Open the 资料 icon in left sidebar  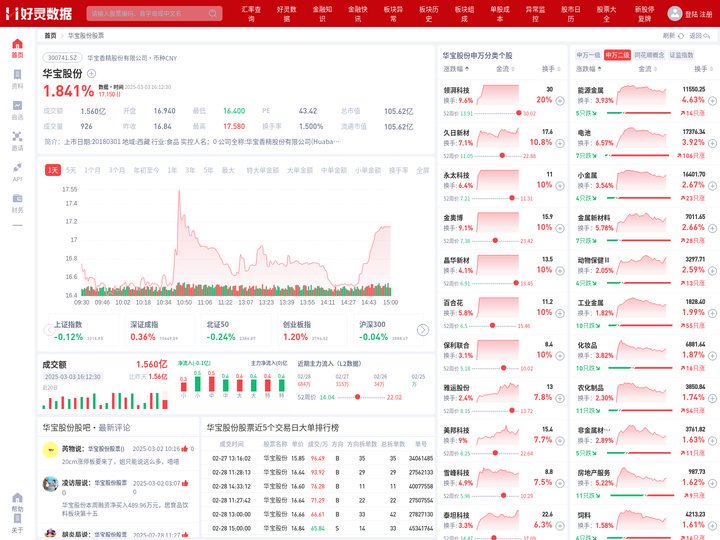17,74
